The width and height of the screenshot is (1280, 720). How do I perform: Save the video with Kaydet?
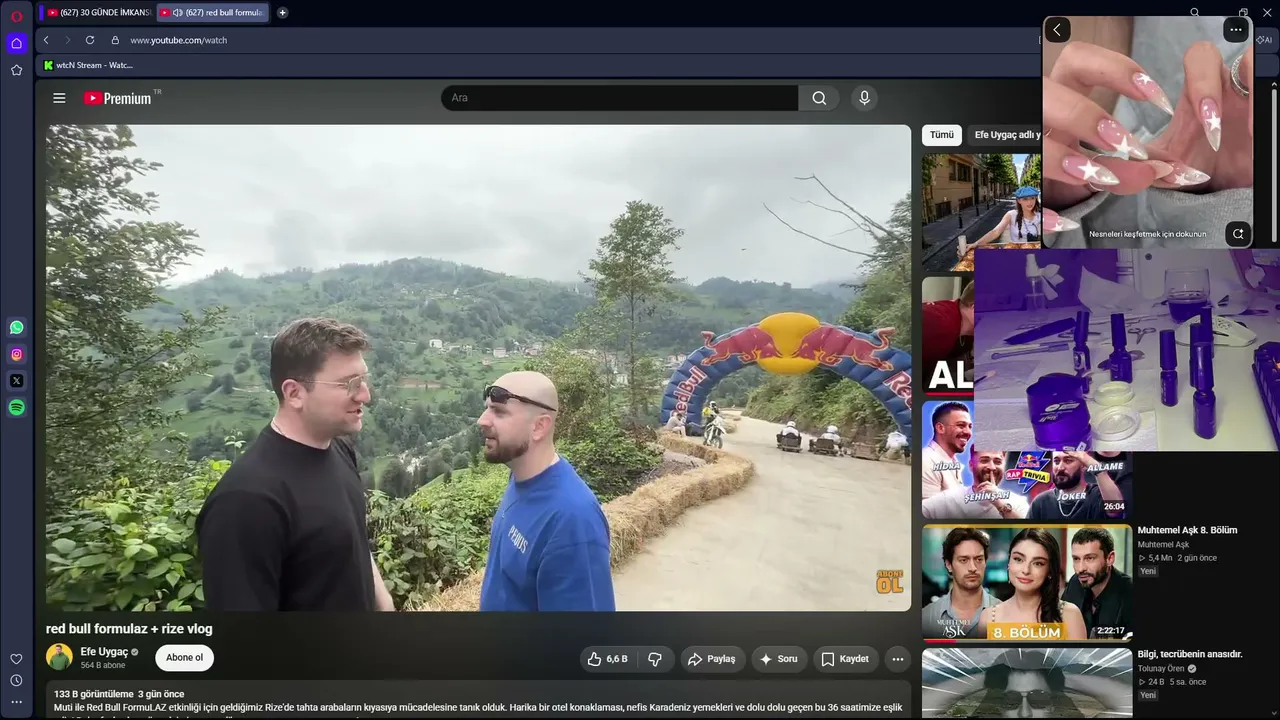click(845, 659)
